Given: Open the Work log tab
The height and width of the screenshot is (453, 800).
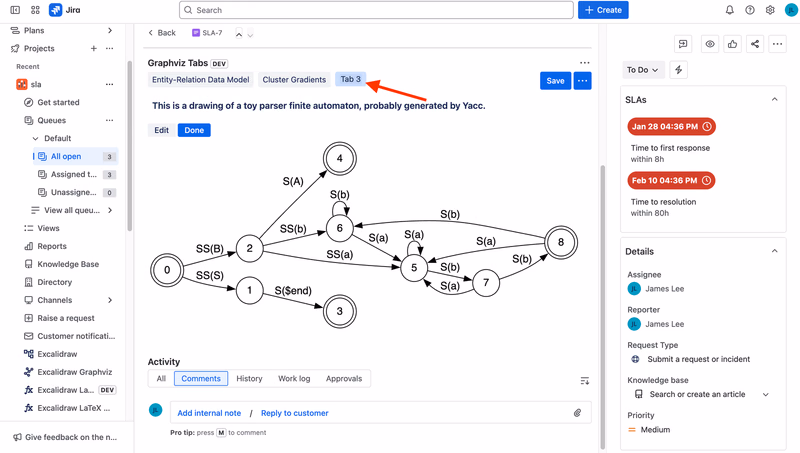Looking at the screenshot, I should click(x=294, y=379).
